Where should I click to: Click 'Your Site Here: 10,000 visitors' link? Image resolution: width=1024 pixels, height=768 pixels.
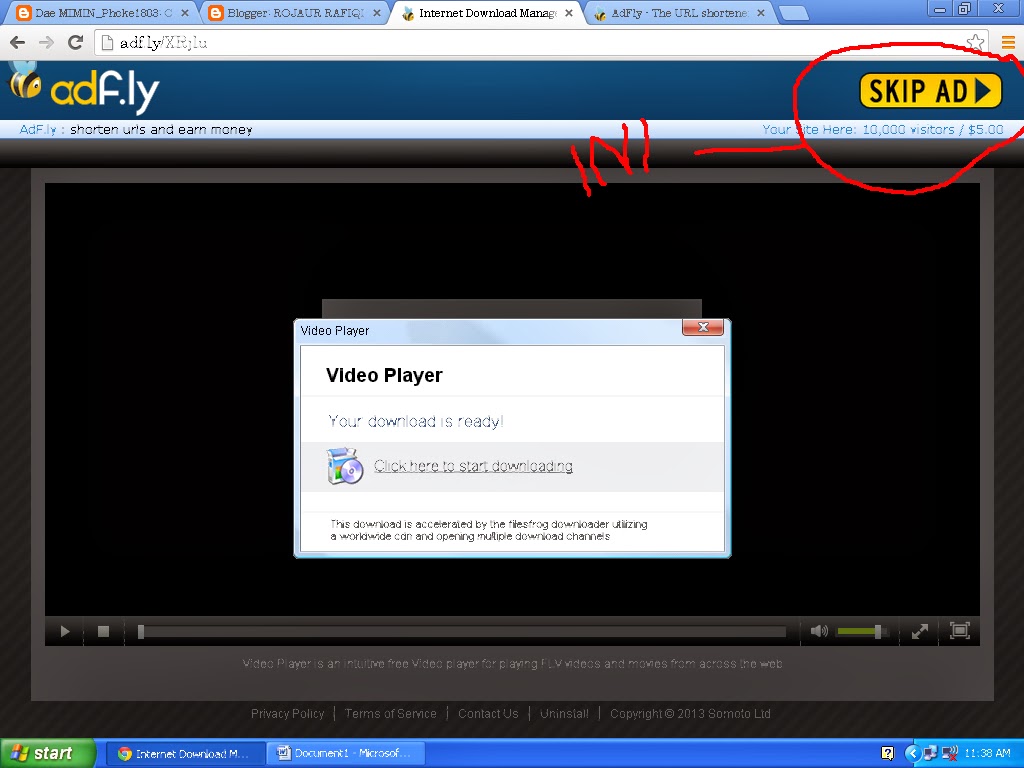pos(882,129)
